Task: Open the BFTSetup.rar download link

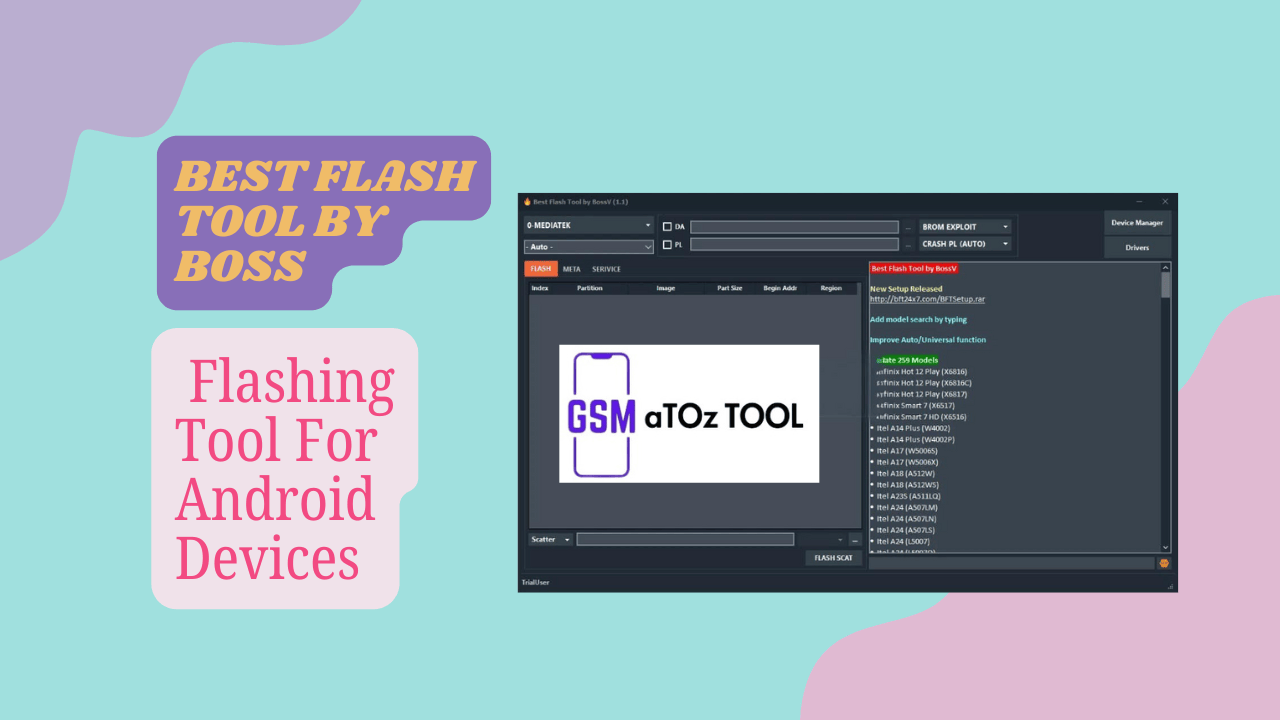Action: click(x=928, y=299)
